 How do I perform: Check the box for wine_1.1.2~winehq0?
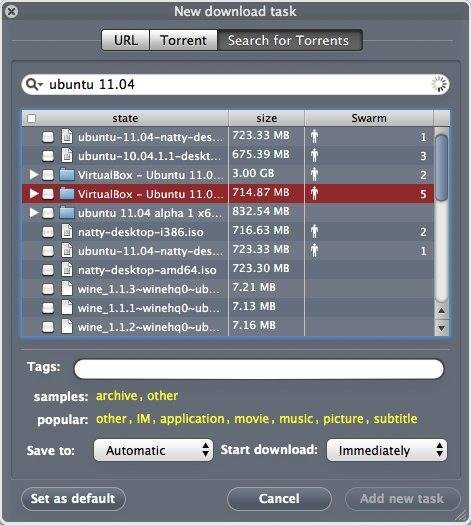48,327
